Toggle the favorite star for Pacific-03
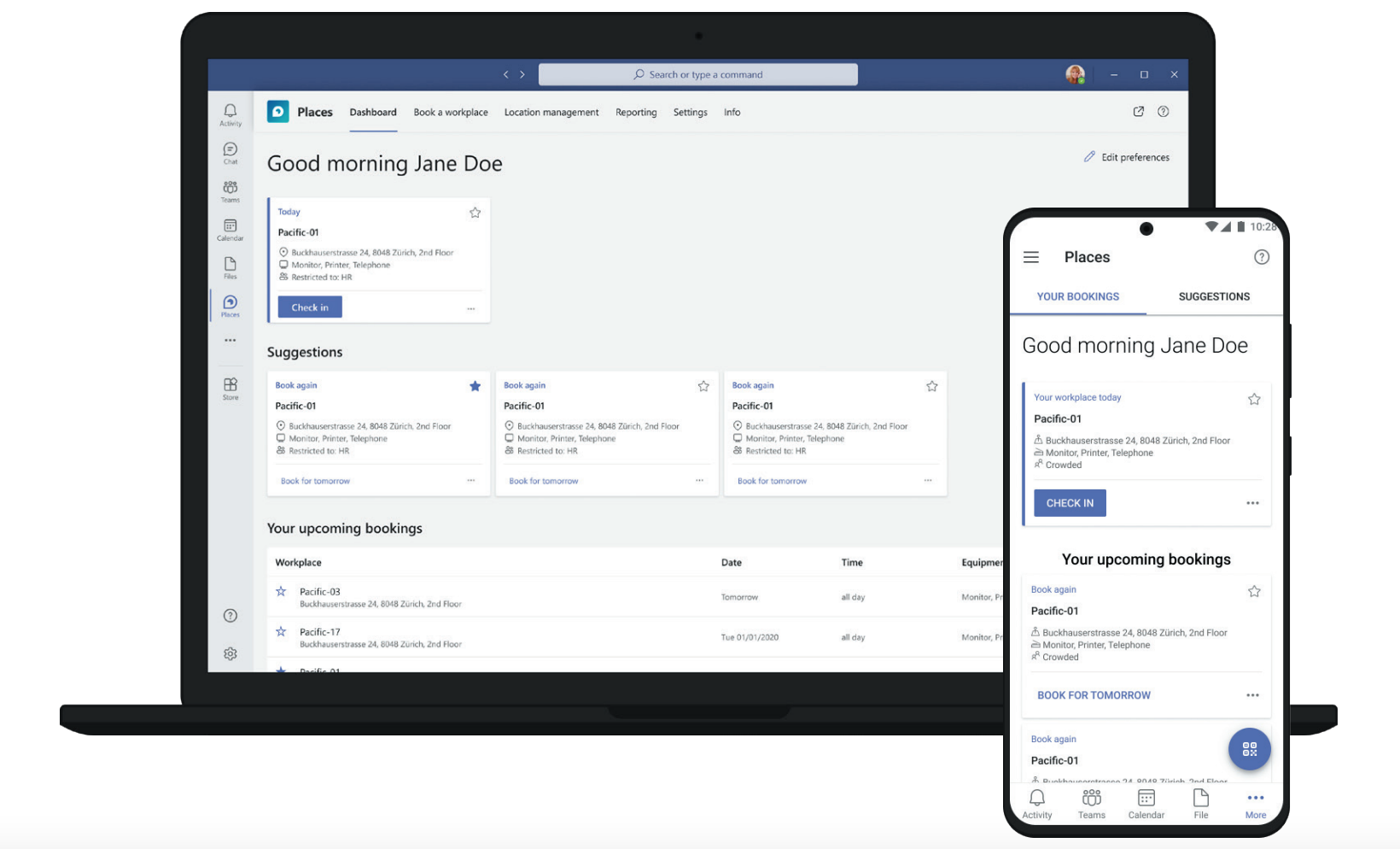Screen dimensions: 1400x849 point(281,591)
